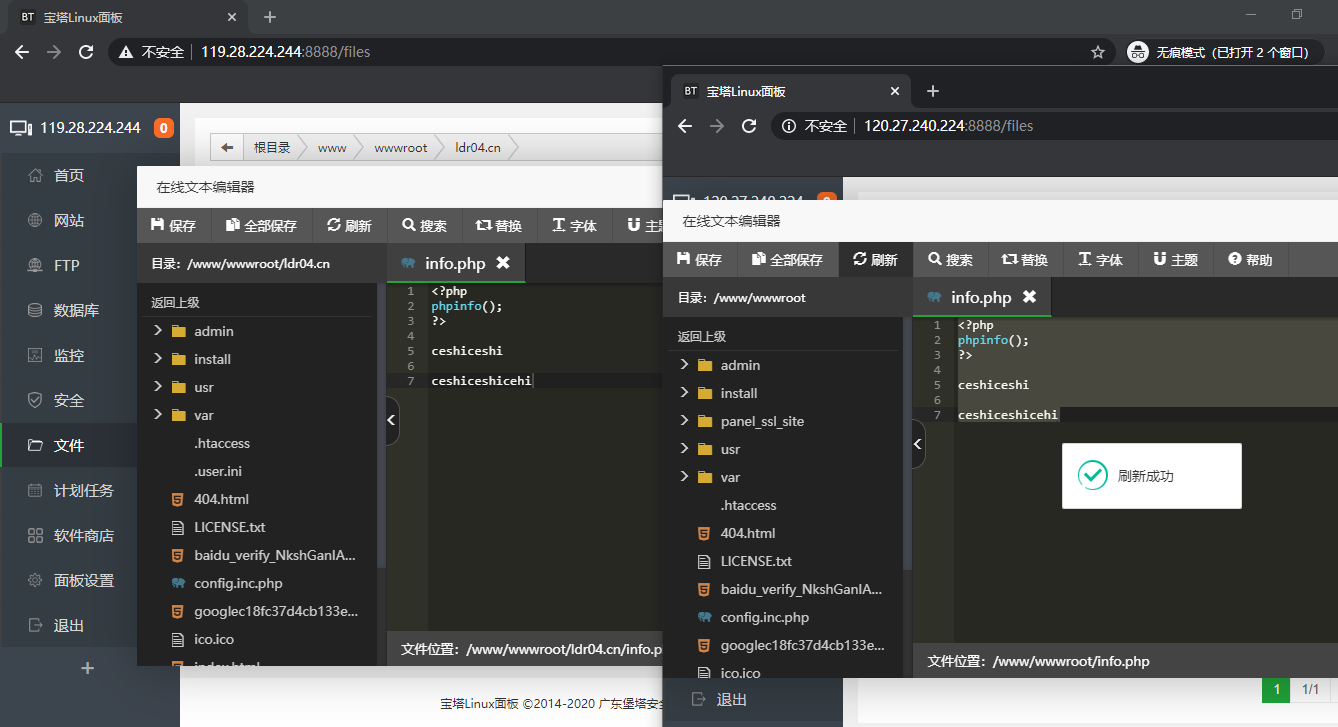
Task: Open LICENSE.txt in the ldr04.cn file tree
Action: point(230,527)
